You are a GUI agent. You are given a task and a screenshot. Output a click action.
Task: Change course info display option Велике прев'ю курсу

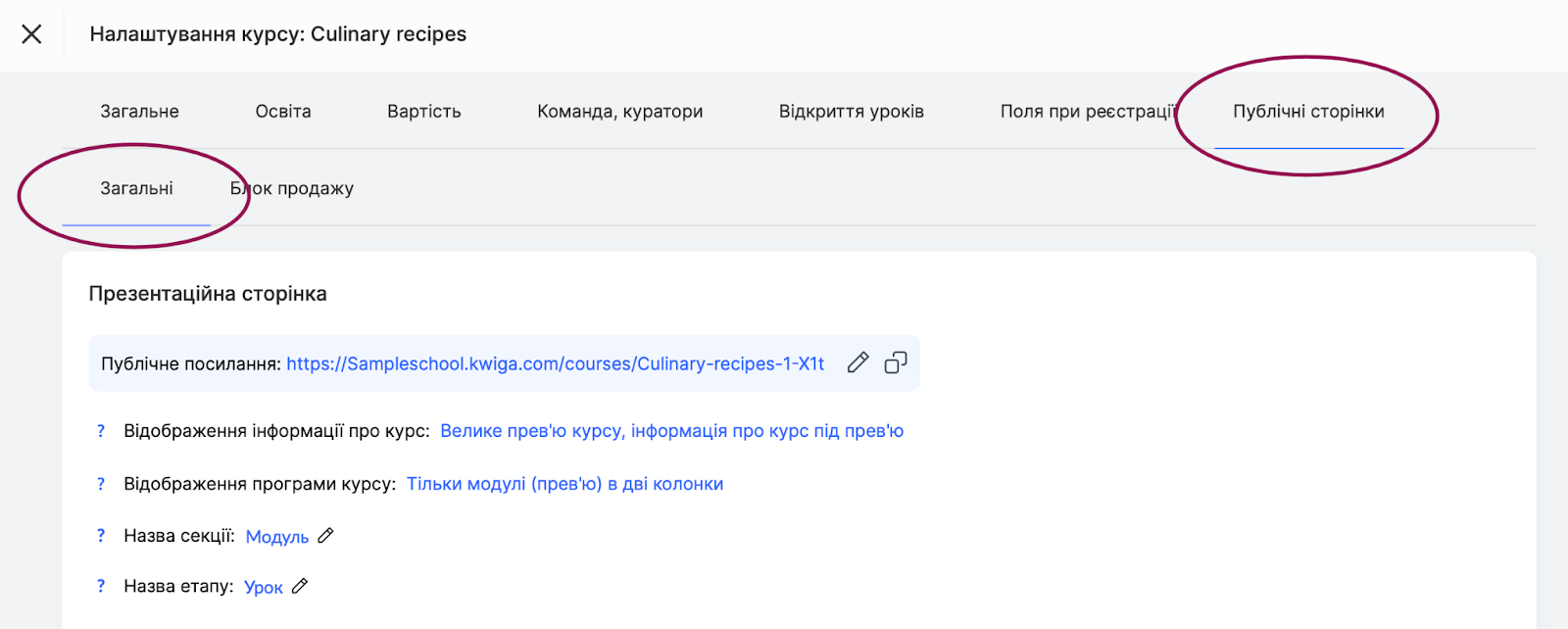(671, 431)
